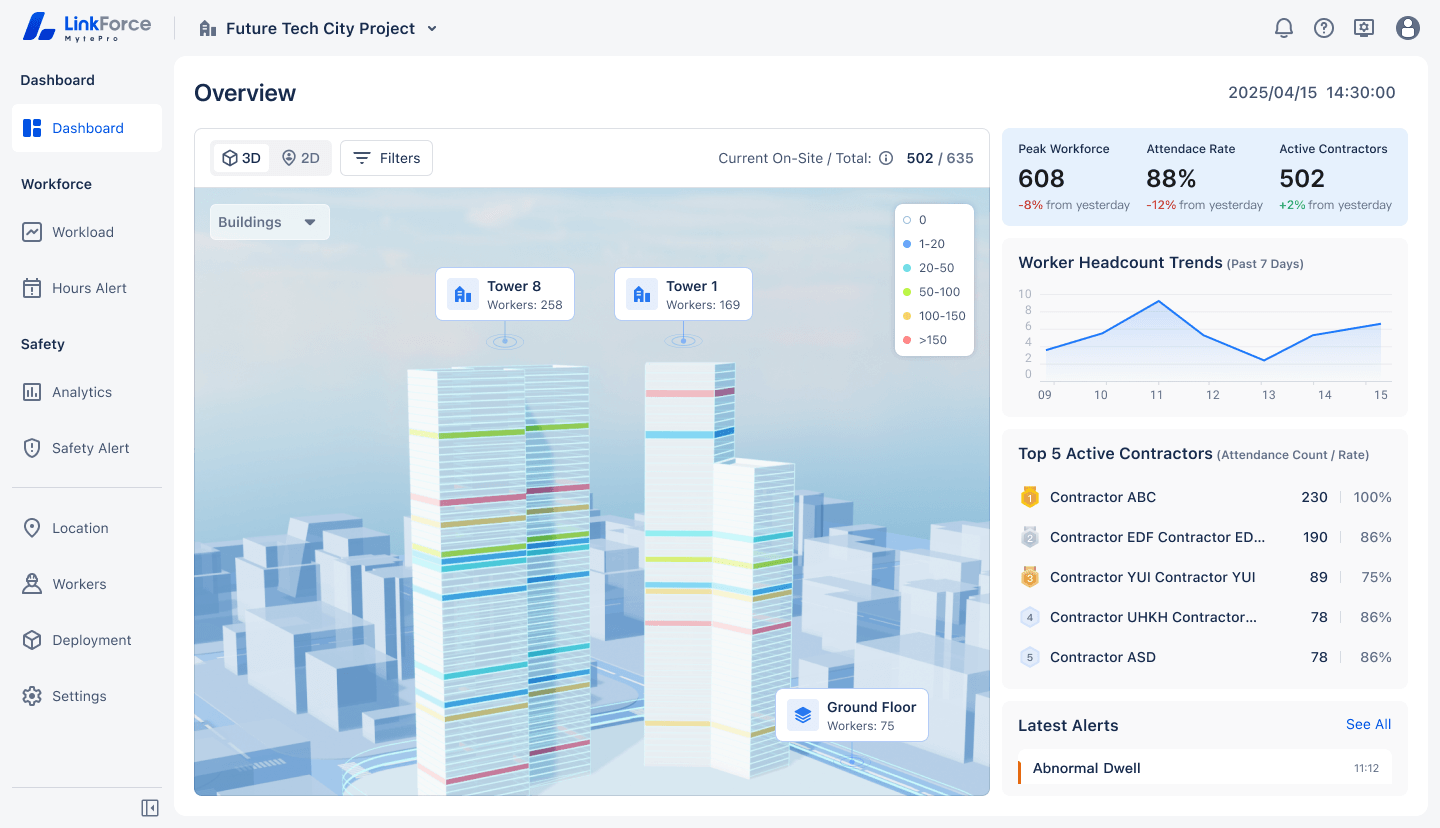This screenshot has width=1440, height=828.
Task: Collapse the sidebar with the panel icon
Action: (x=150, y=808)
